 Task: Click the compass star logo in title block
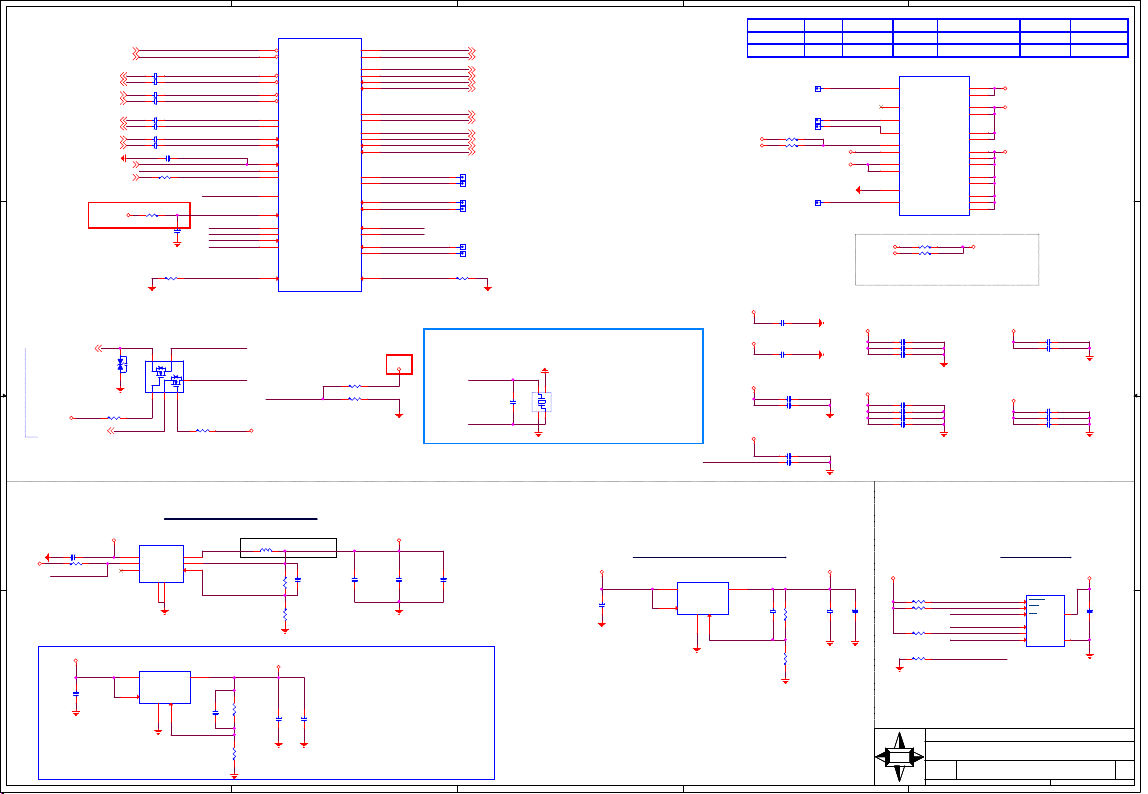point(900,757)
